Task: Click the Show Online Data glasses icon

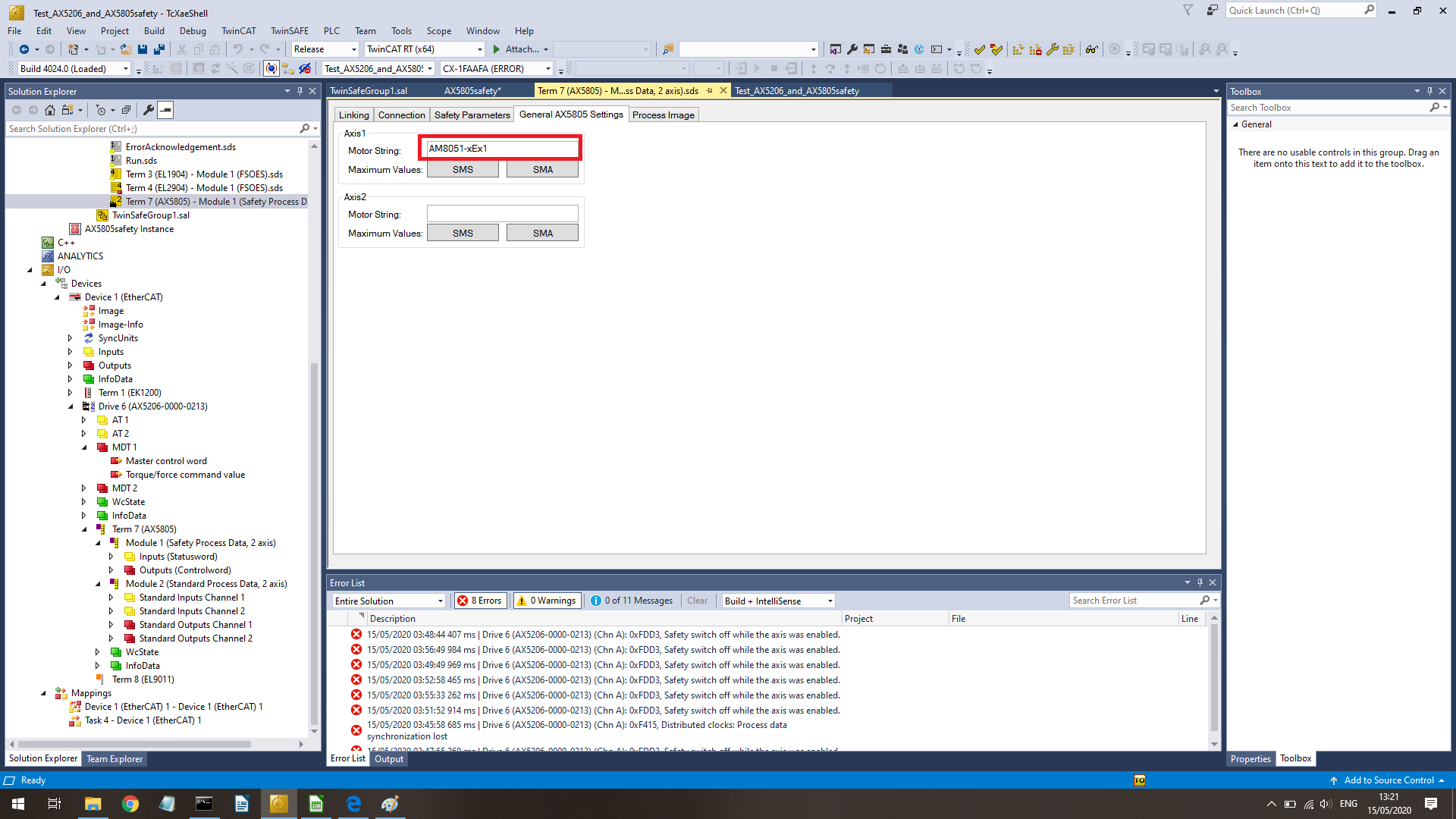Action: [1091, 49]
